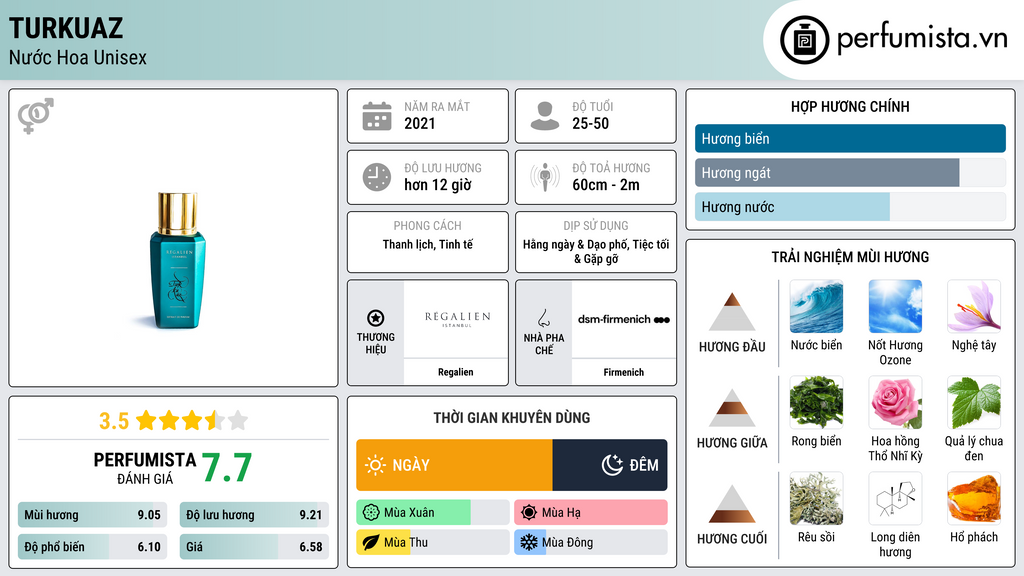The width and height of the screenshot is (1024, 576).
Task: Select the Hoa hồng Thổ Nhĩ Kỳ image
Action: pos(895,403)
